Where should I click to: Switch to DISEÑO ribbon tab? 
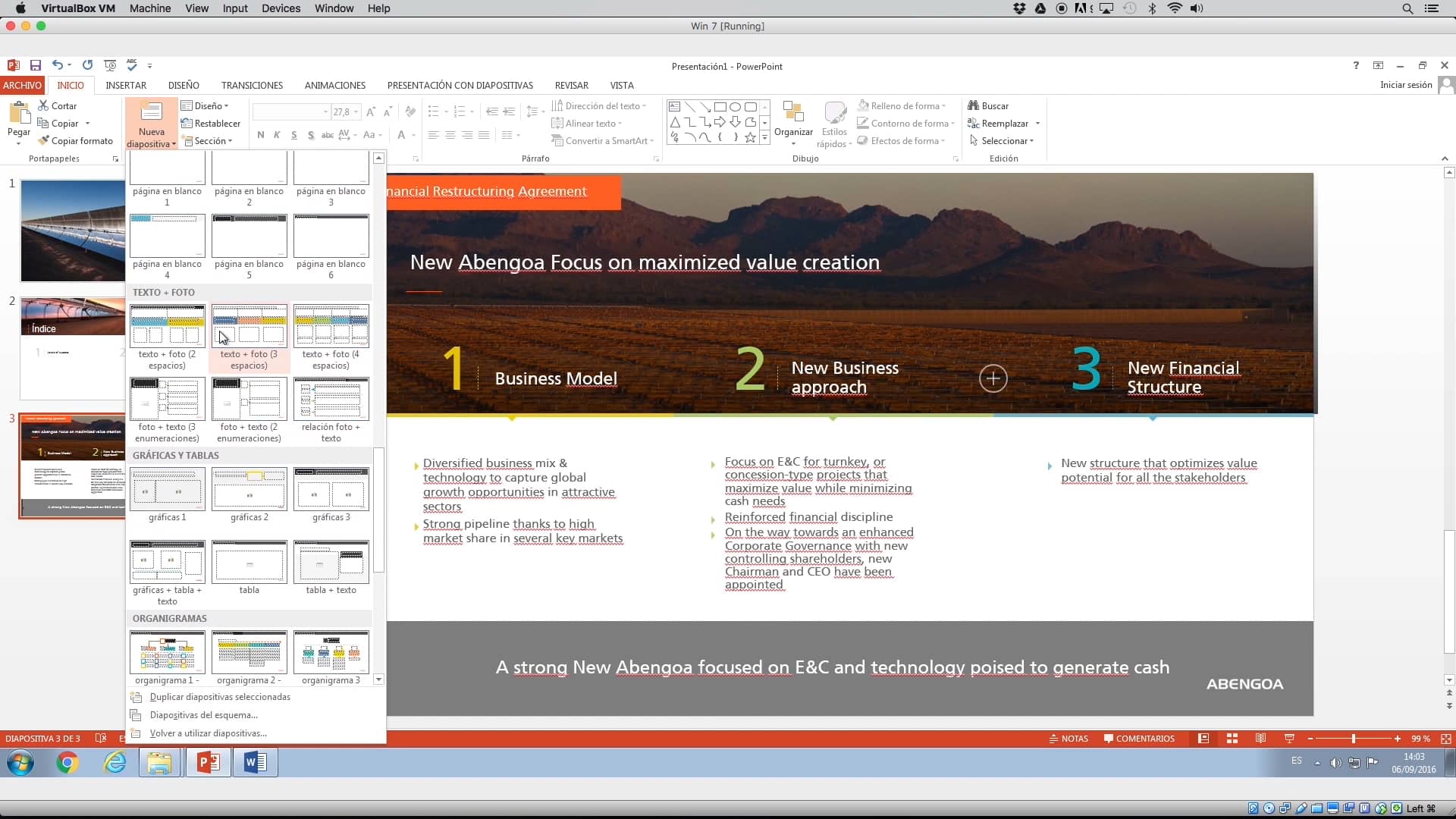pyautogui.click(x=184, y=85)
